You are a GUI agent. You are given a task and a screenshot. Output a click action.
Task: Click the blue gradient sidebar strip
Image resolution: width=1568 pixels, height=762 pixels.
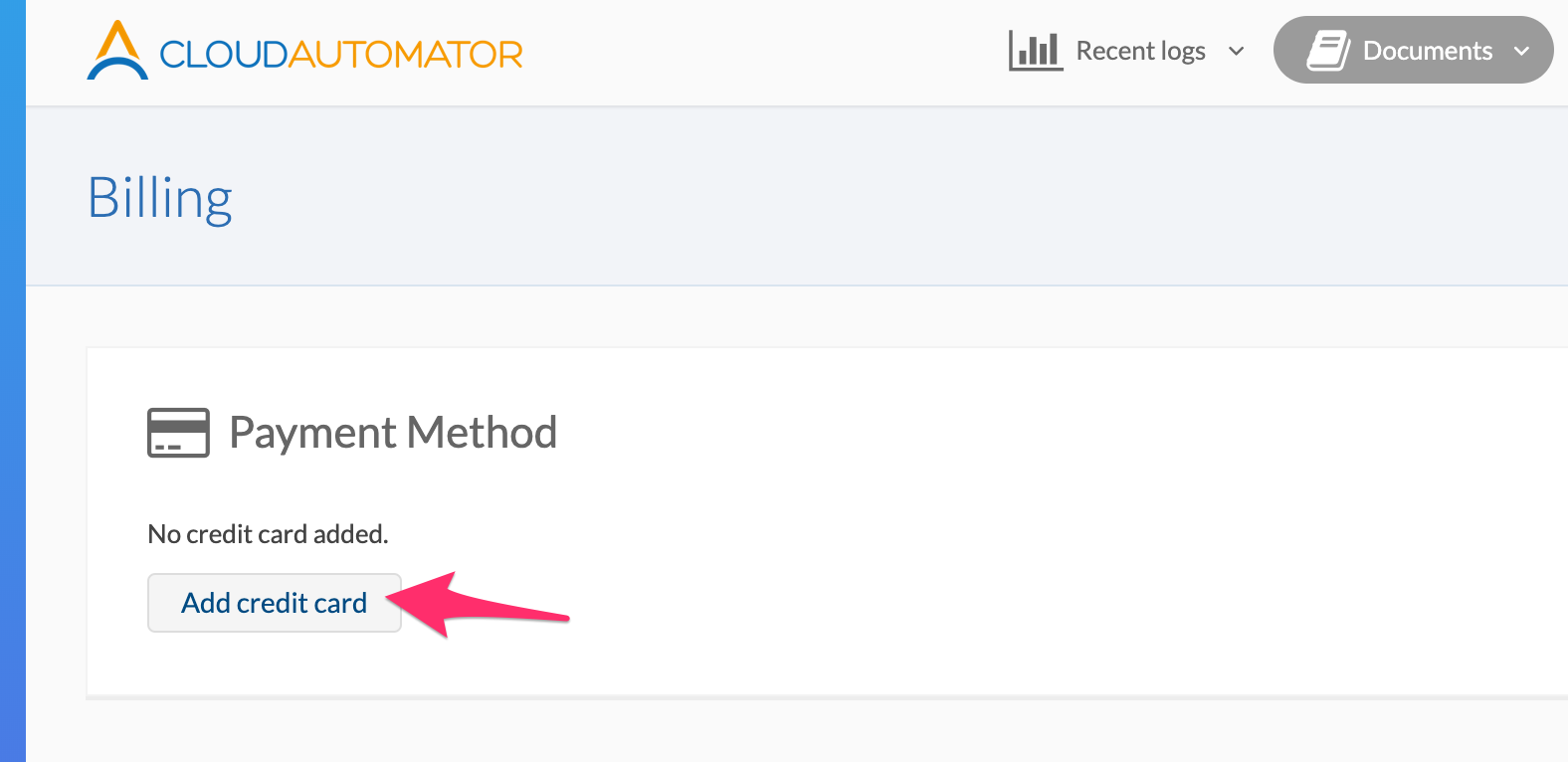coord(12,398)
